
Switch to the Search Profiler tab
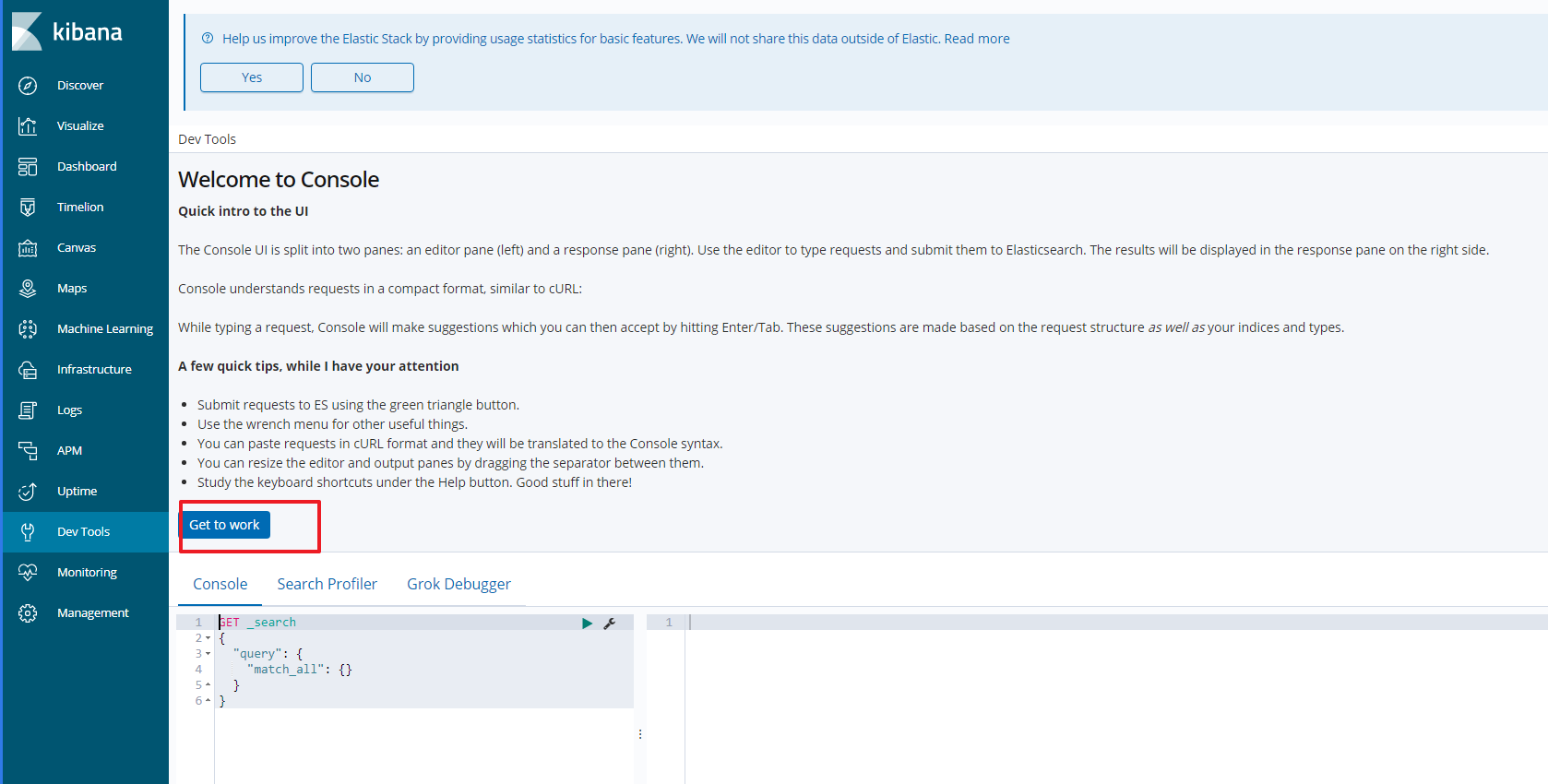coord(327,584)
